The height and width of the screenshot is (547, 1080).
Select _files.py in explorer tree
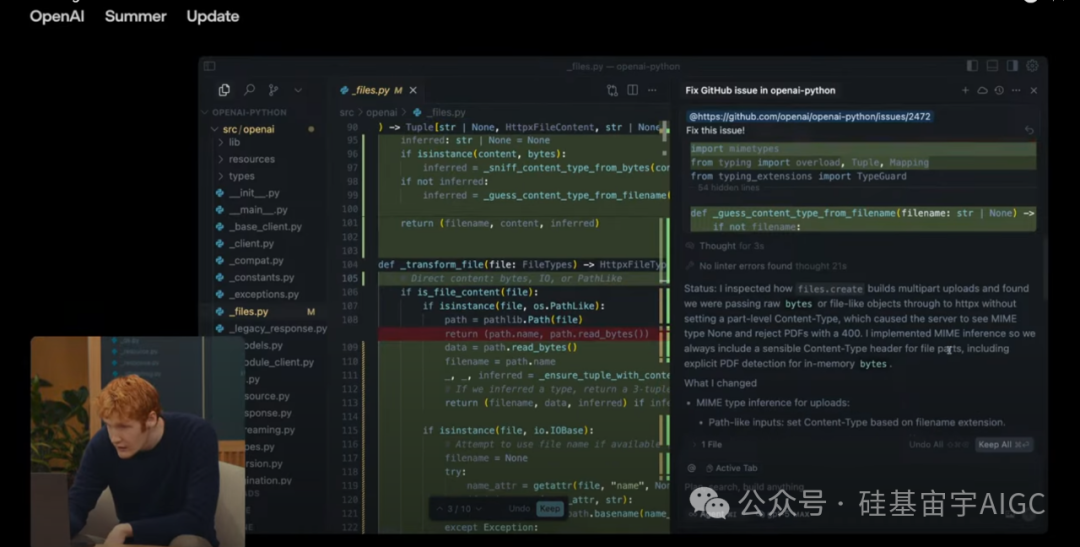[265, 311]
